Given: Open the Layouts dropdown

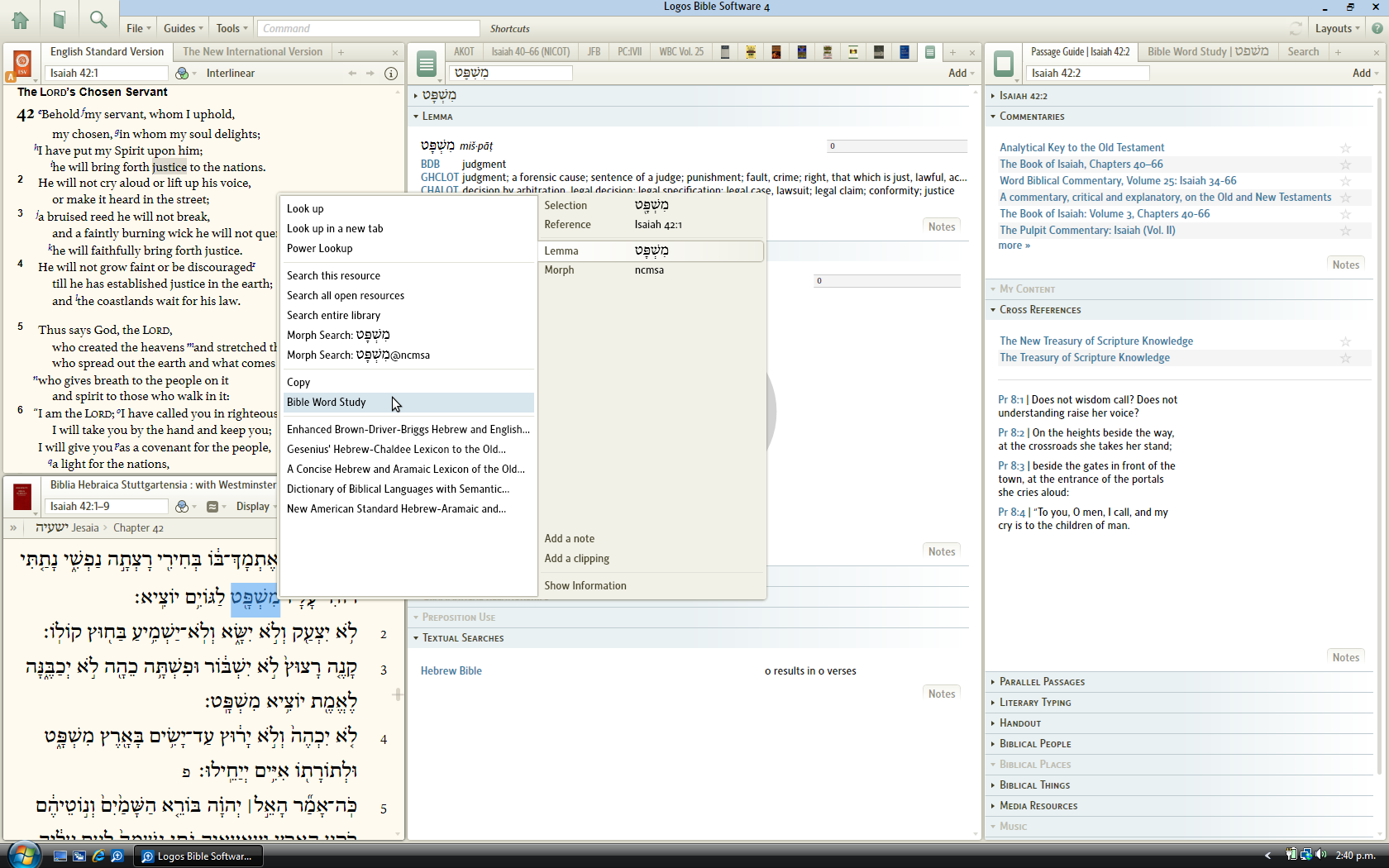Looking at the screenshot, I should [1337, 28].
